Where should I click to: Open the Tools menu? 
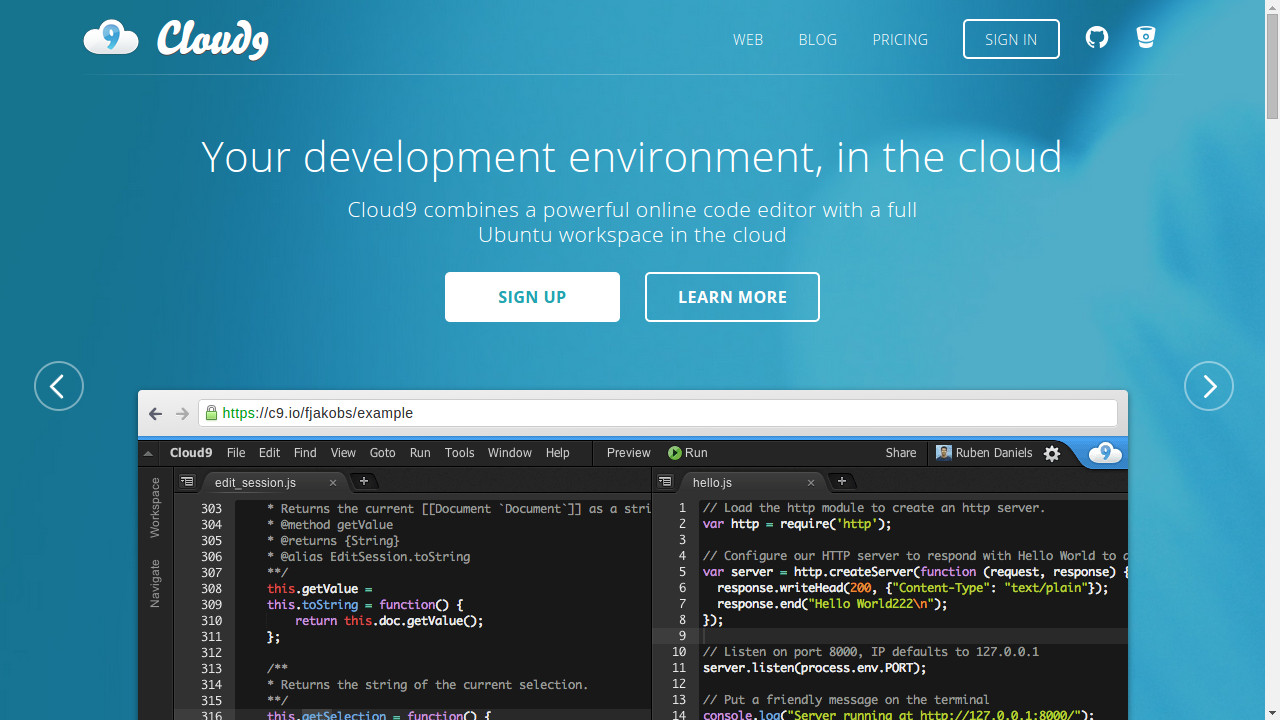(x=460, y=453)
